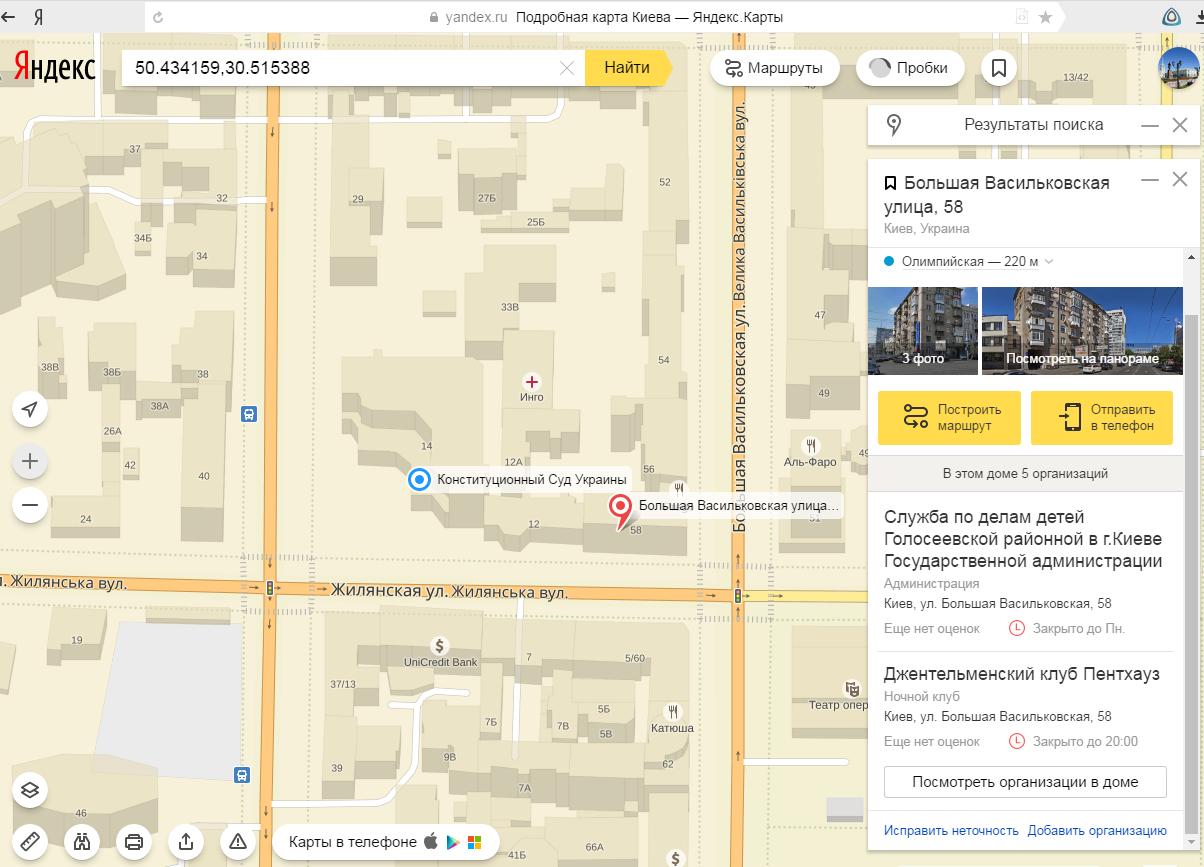The height and width of the screenshot is (867, 1204).
Task: Bookmark Большая Васильковская улица, 58 address
Action: point(890,183)
